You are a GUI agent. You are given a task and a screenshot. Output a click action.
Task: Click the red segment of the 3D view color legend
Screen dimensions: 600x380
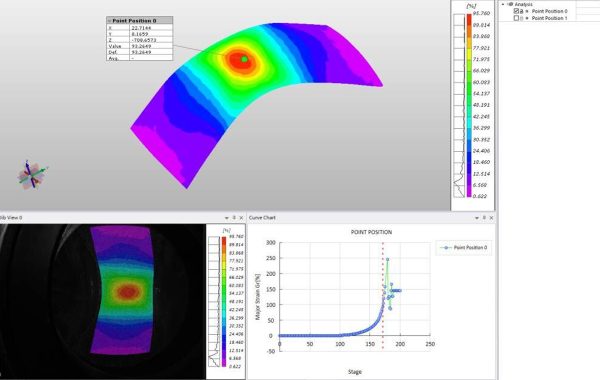coord(469,20)
